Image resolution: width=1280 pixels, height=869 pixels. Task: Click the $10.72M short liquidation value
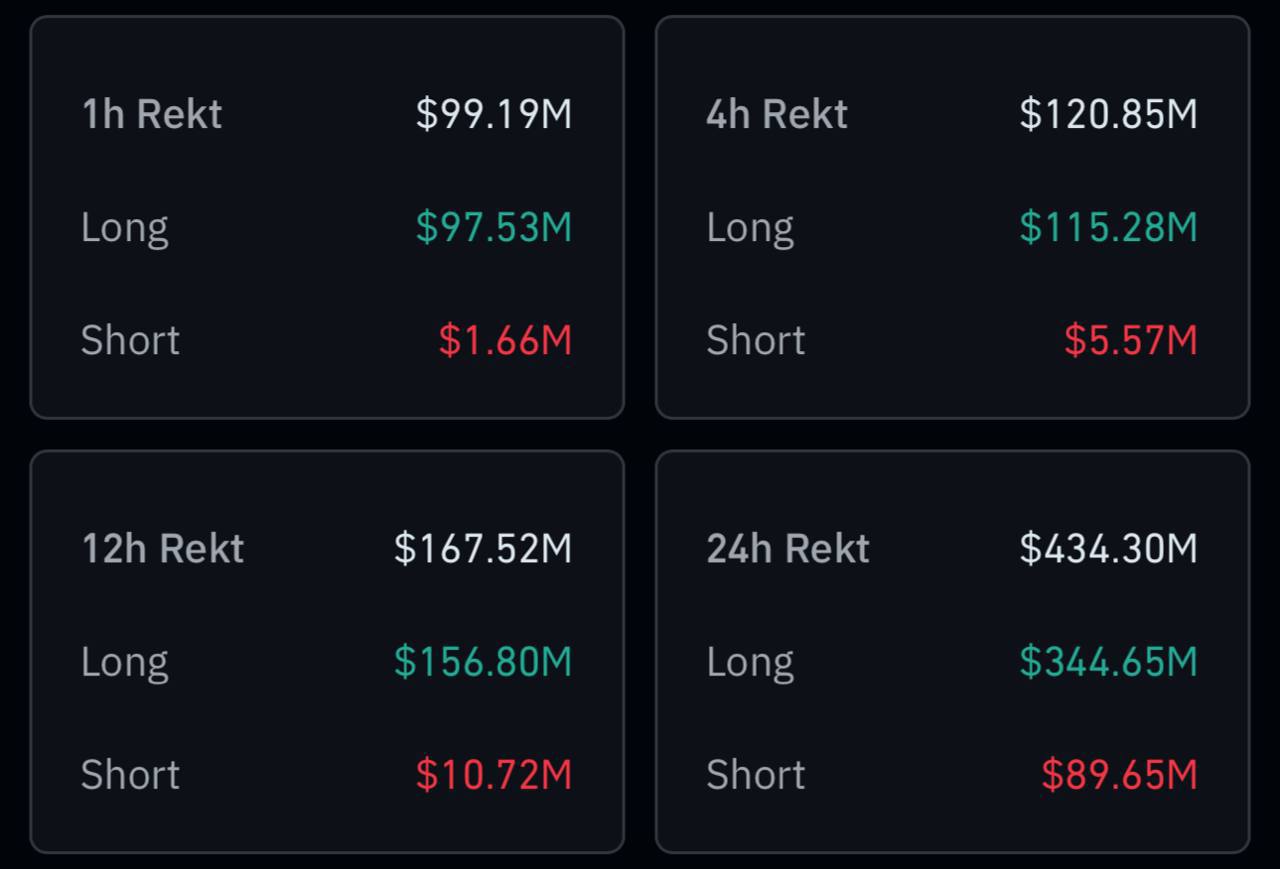pyautogui.click(x=494, y=774)
